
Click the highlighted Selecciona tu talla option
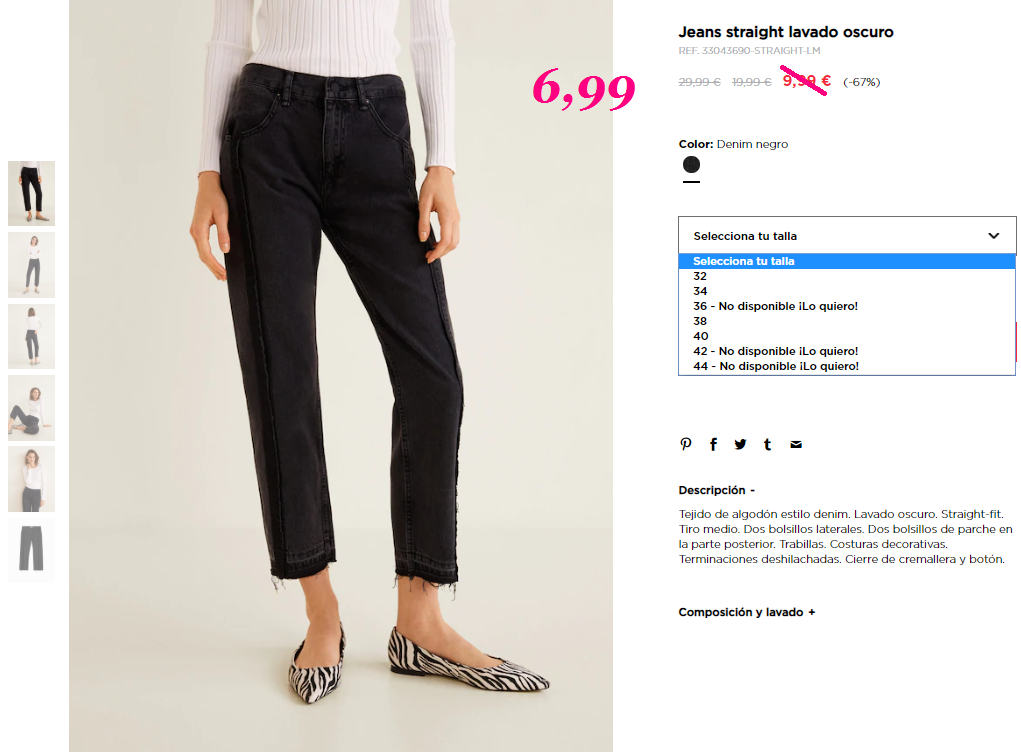click(x=846, y=261)
